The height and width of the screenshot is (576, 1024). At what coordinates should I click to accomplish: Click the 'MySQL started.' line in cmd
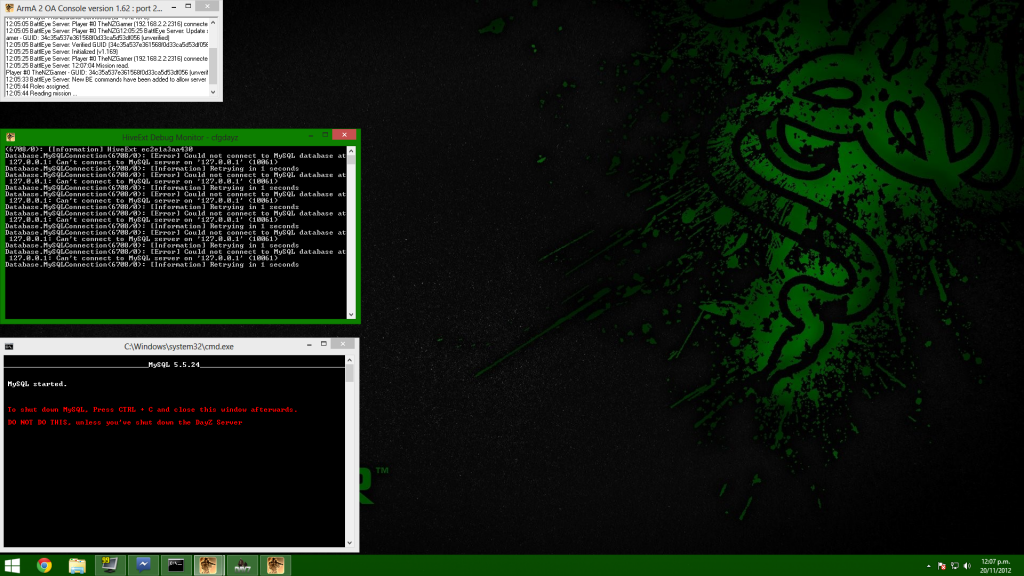tap(37, 384)
